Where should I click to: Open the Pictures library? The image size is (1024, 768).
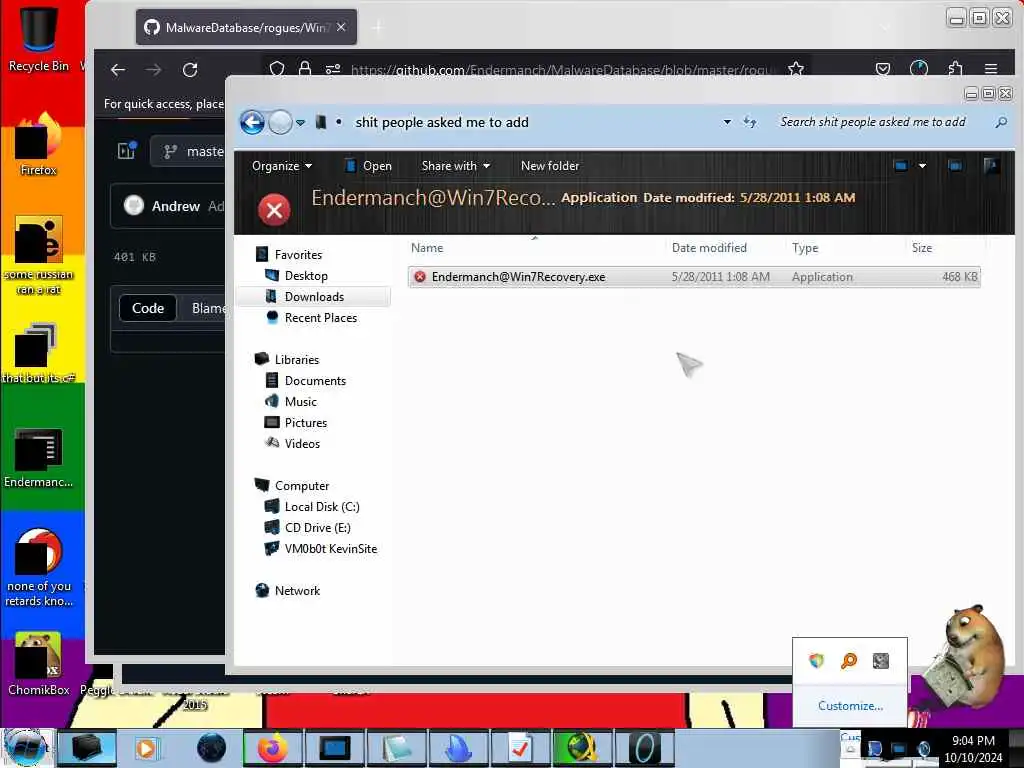point(306,423)
